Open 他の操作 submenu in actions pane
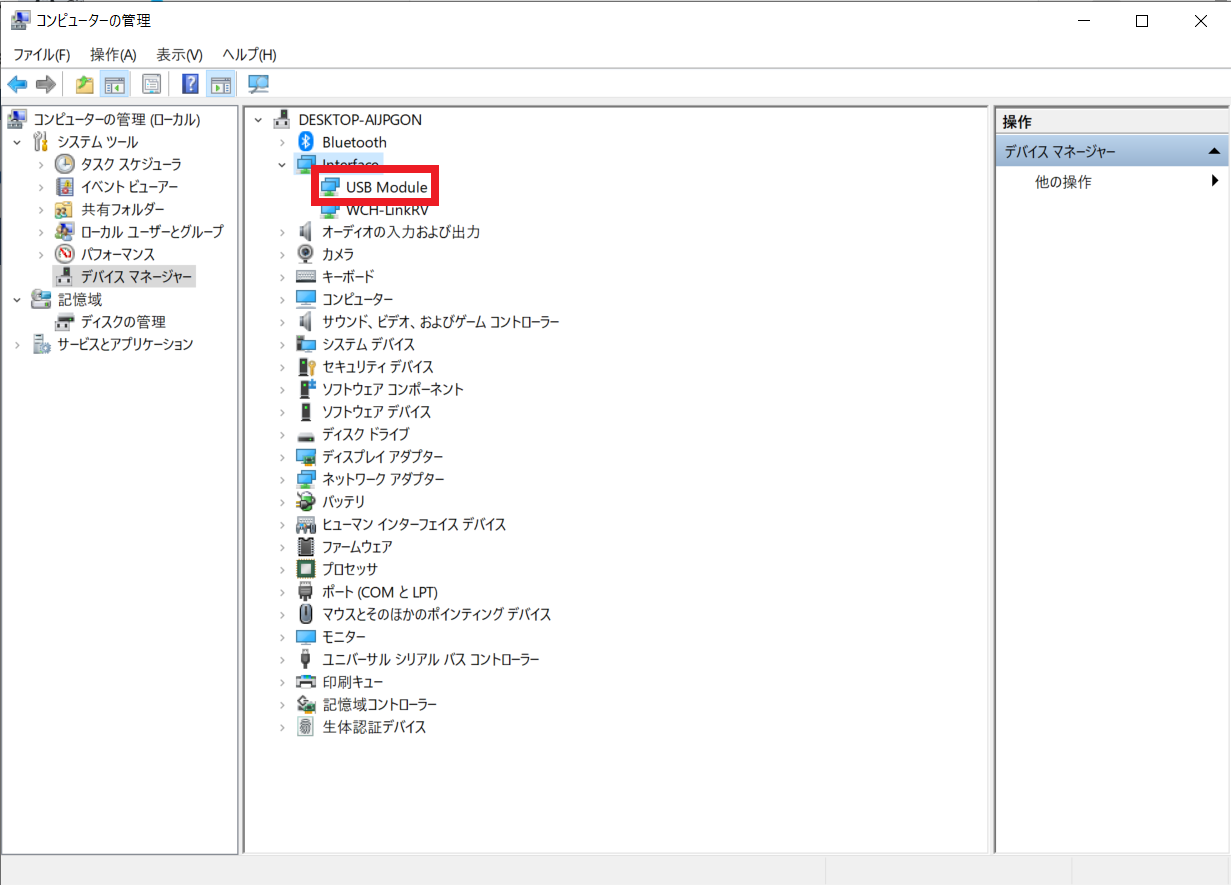This screenshot has width=1231, height=885. [x=1111, y=182]
